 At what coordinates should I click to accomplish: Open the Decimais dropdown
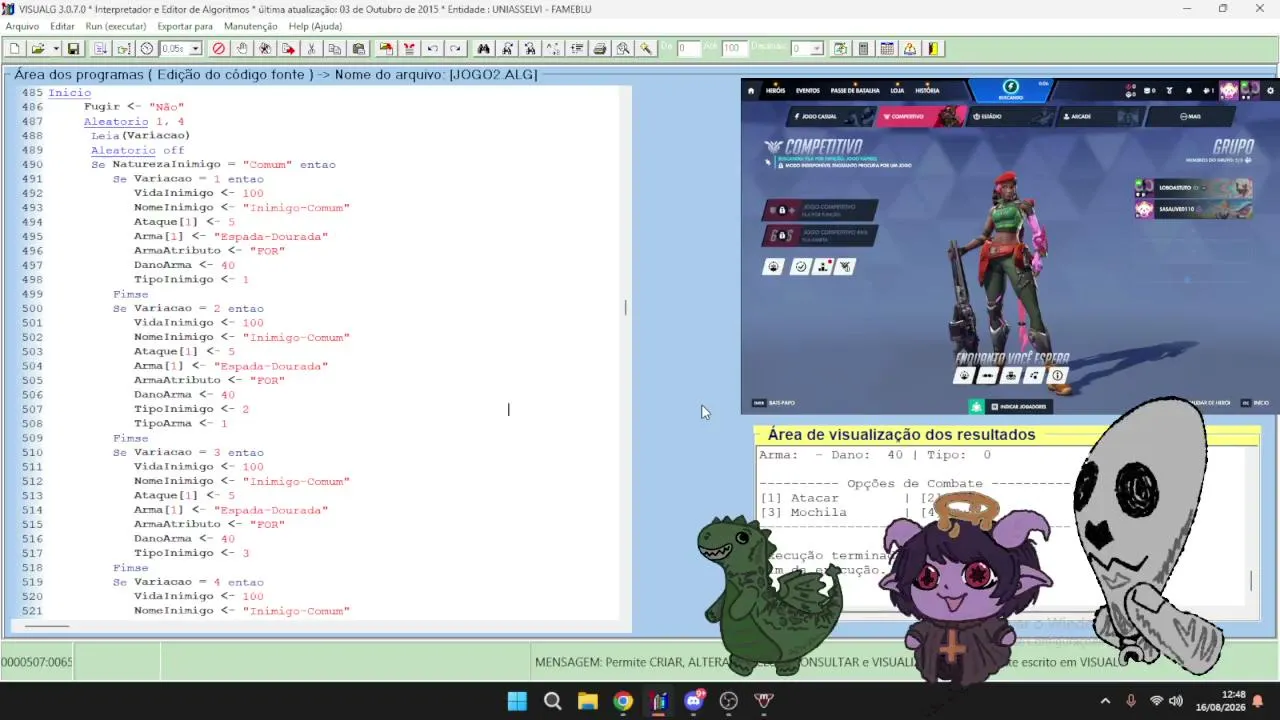pos(817,48)
